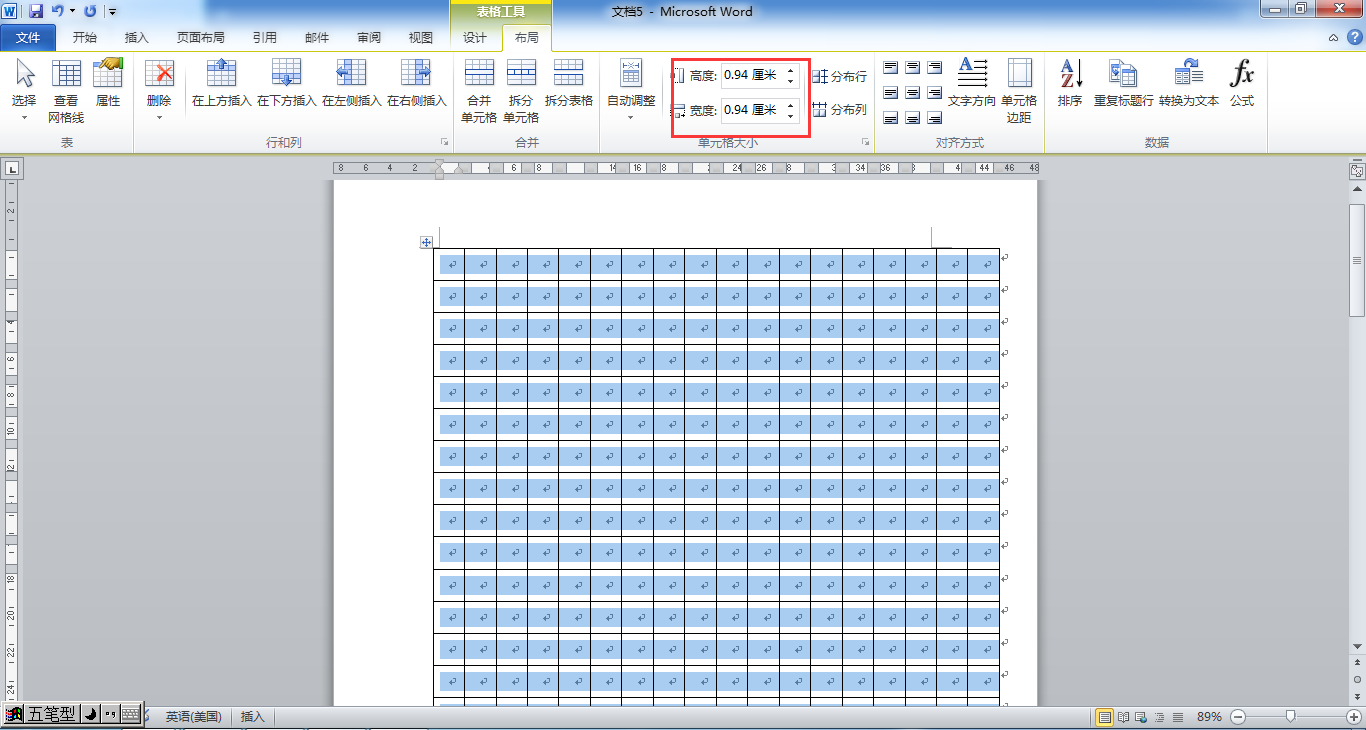Switch to Print Layout view in status bar
The height and width of the screenshot is (730, 1366).
(x=1105, y=717)
